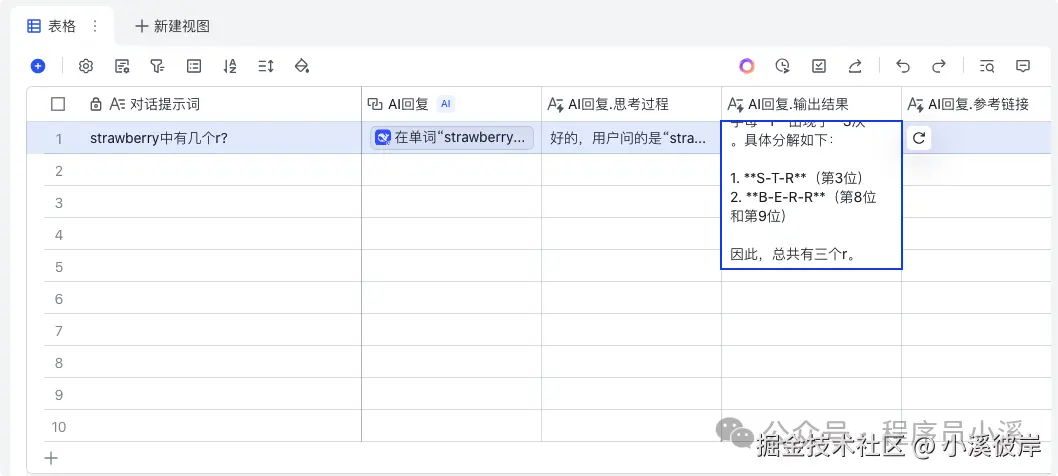Switch to the 表格 view tab
1058x476 pixels.
[x=52, y=26]
